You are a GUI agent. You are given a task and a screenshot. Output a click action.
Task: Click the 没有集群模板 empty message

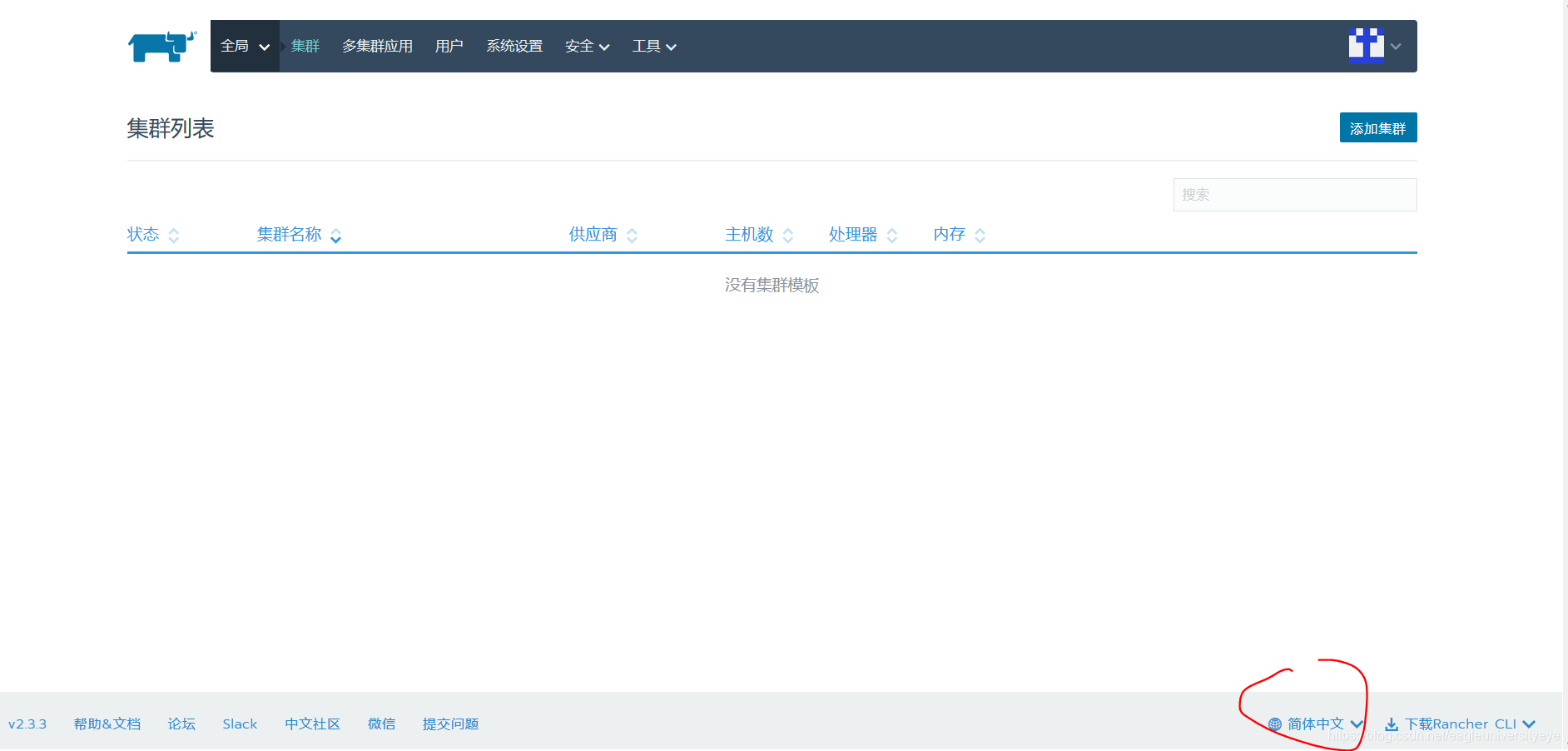[772, 286]
